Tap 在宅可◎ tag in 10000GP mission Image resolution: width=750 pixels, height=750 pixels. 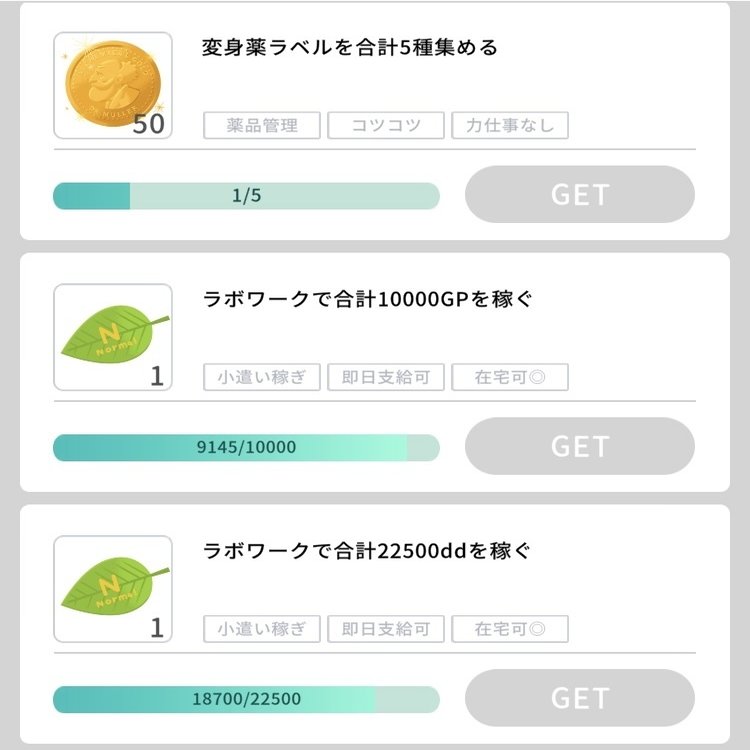510,378
